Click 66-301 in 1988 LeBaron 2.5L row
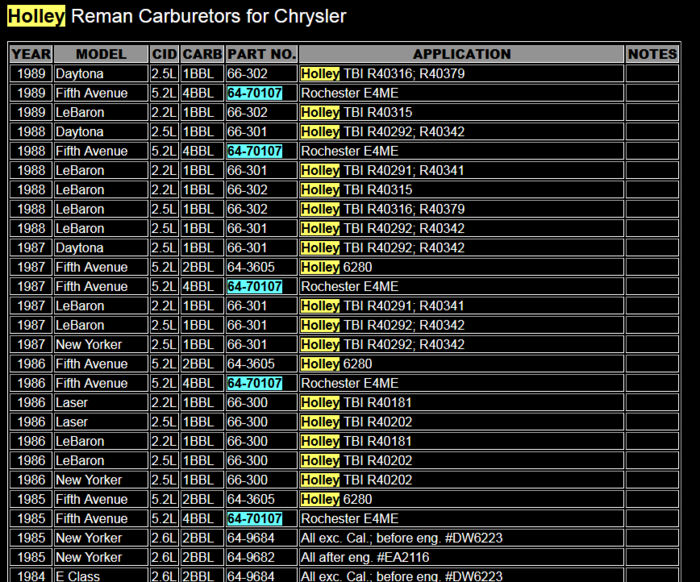Viewport: 700px width, 582px height. click(247, 229)
